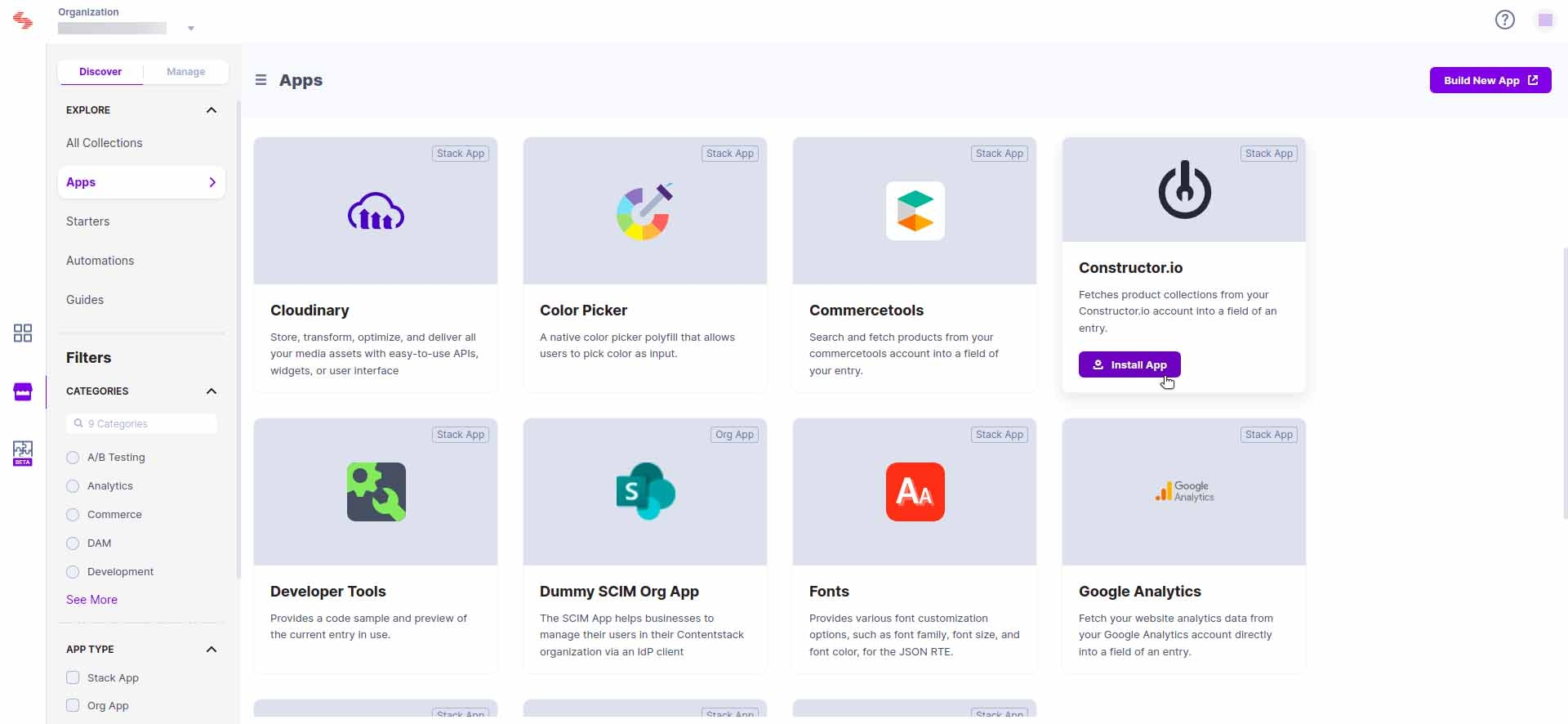This screenshot has height=724, width=1568.
Task: Open the Organization dropdown arrow
Action: point(191,29)
